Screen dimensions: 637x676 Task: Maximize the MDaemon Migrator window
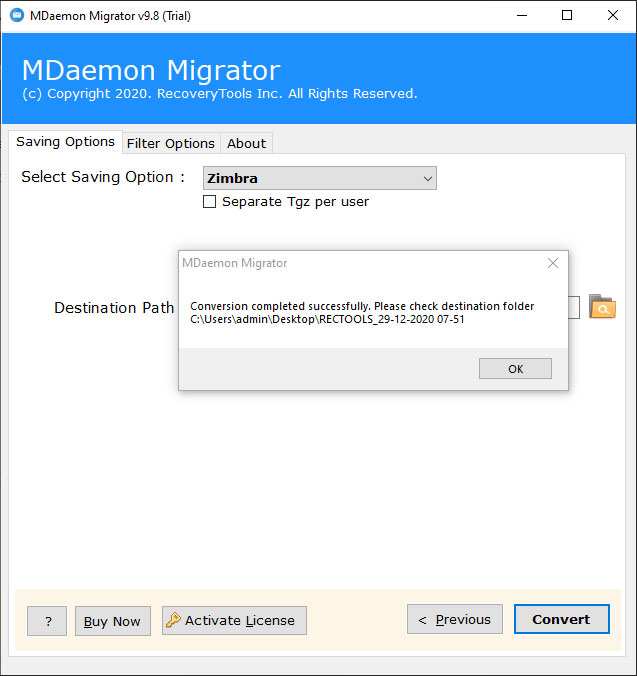pos(567,16)
